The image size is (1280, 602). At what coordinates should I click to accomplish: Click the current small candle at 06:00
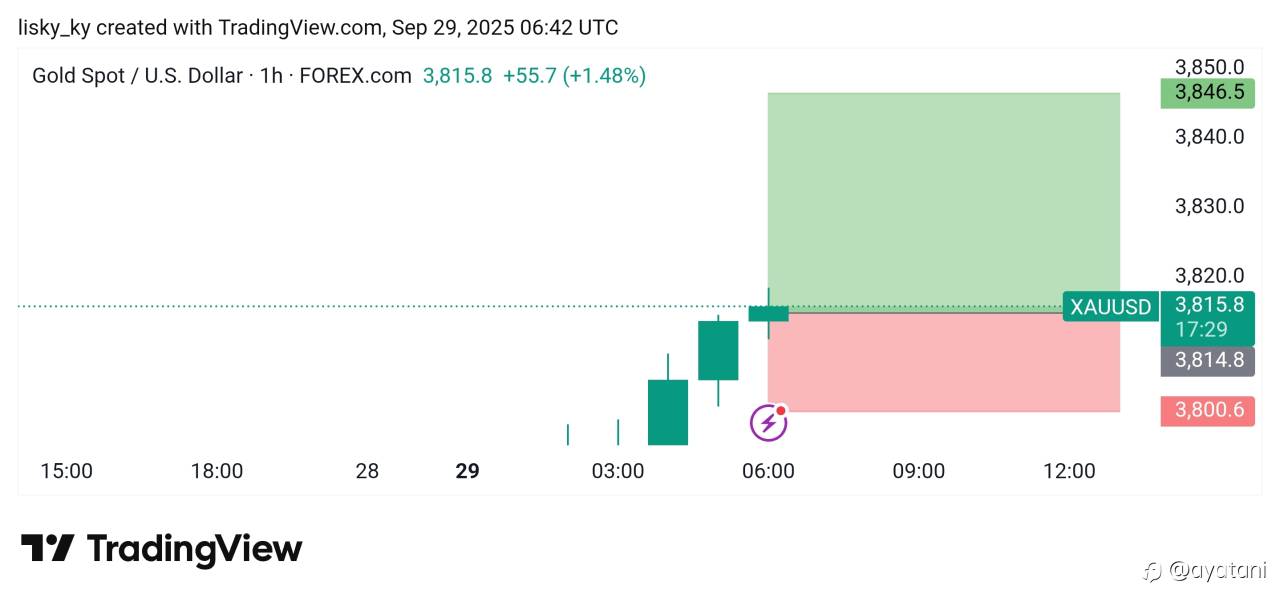768,314
